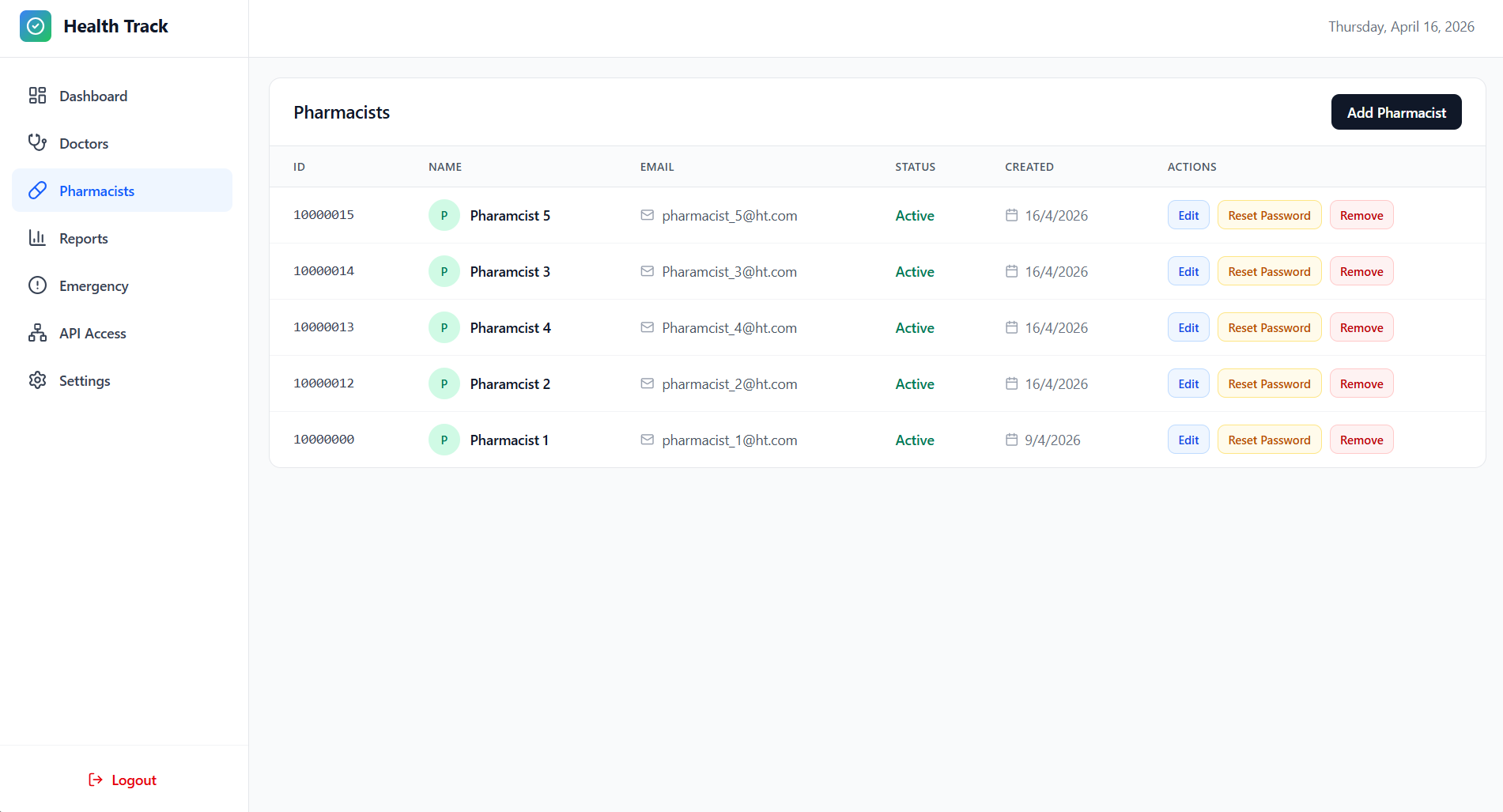Click the Settings gear icon
The height and width of the screenshot is (812, 1503).
(37, 380)
